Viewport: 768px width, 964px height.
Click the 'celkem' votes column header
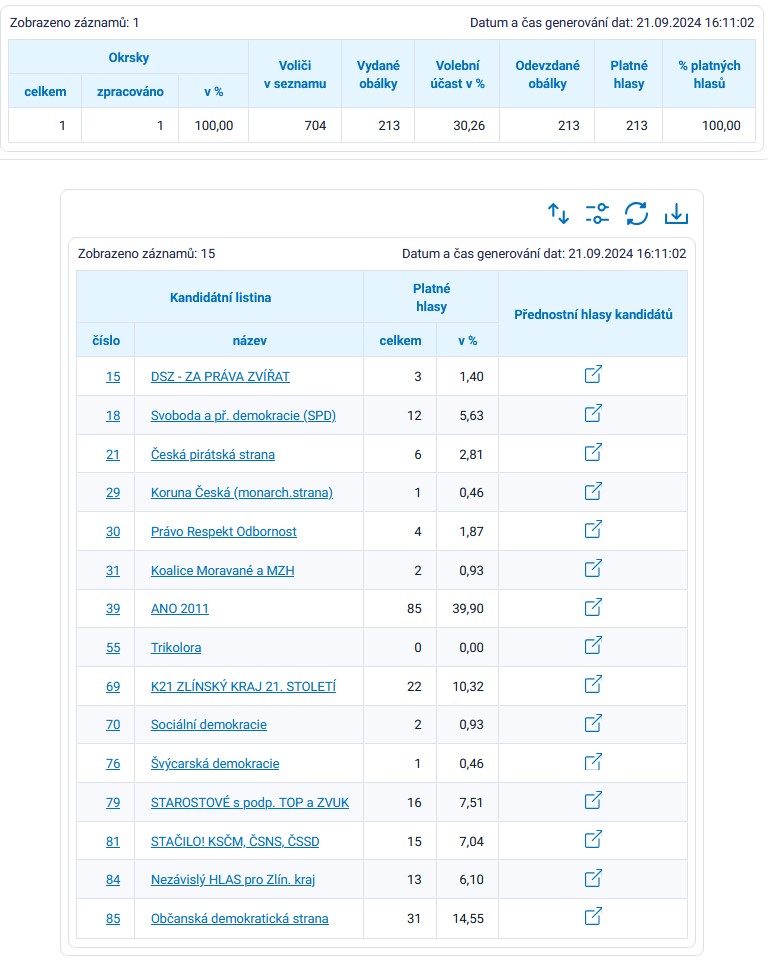tap(400, 340)
